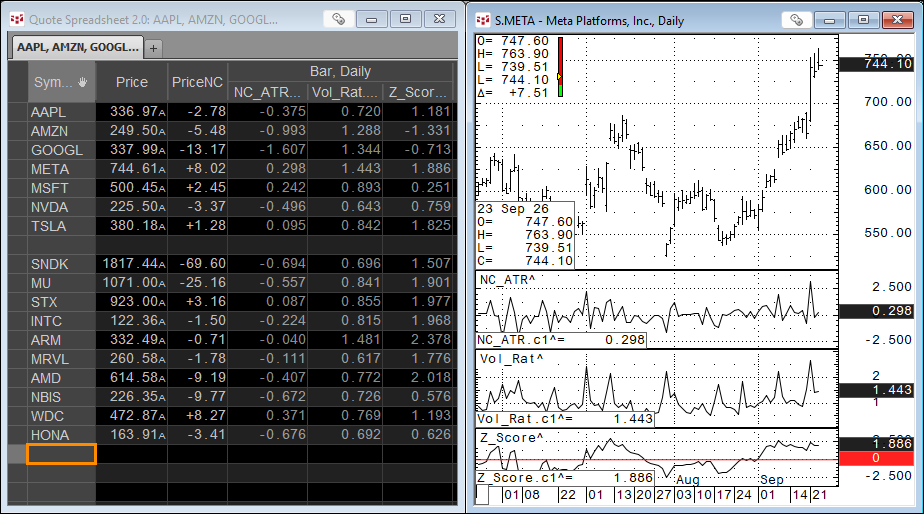
Task: Click the NC_ATR column header
Action: click(268, 92)
